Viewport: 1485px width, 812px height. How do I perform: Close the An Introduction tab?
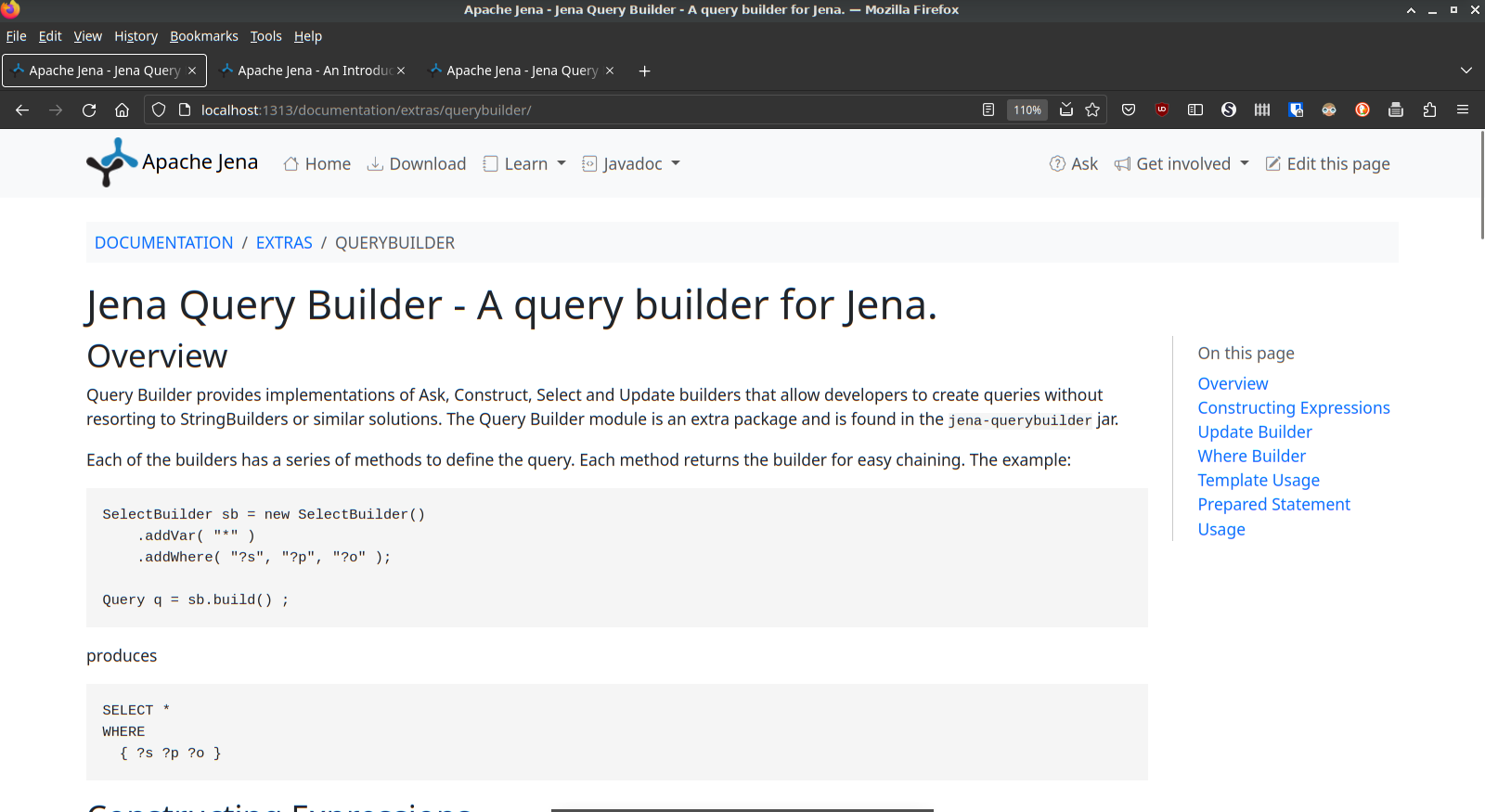click(x=401, y=71)
